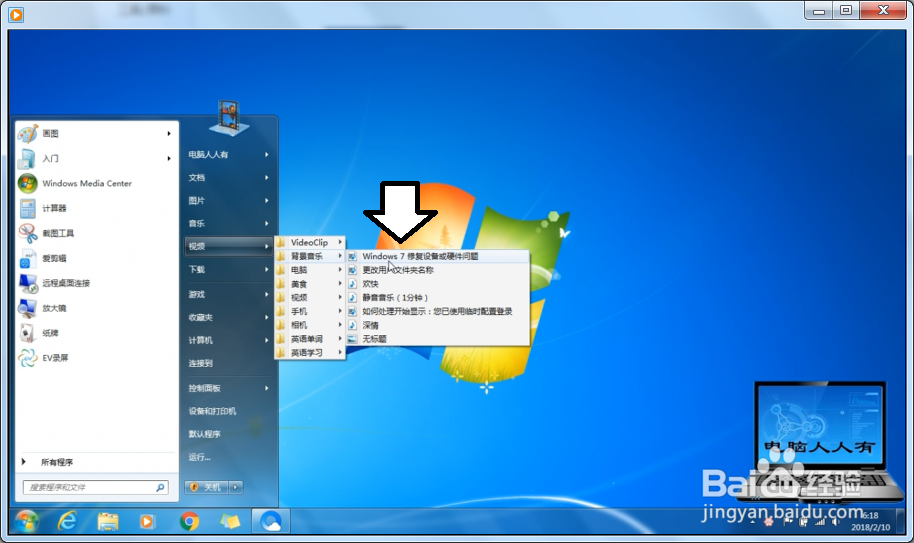This screenshot has width=914, height=543.
Task: Play the 欢快 music file
Action: (x=438, y=284)
